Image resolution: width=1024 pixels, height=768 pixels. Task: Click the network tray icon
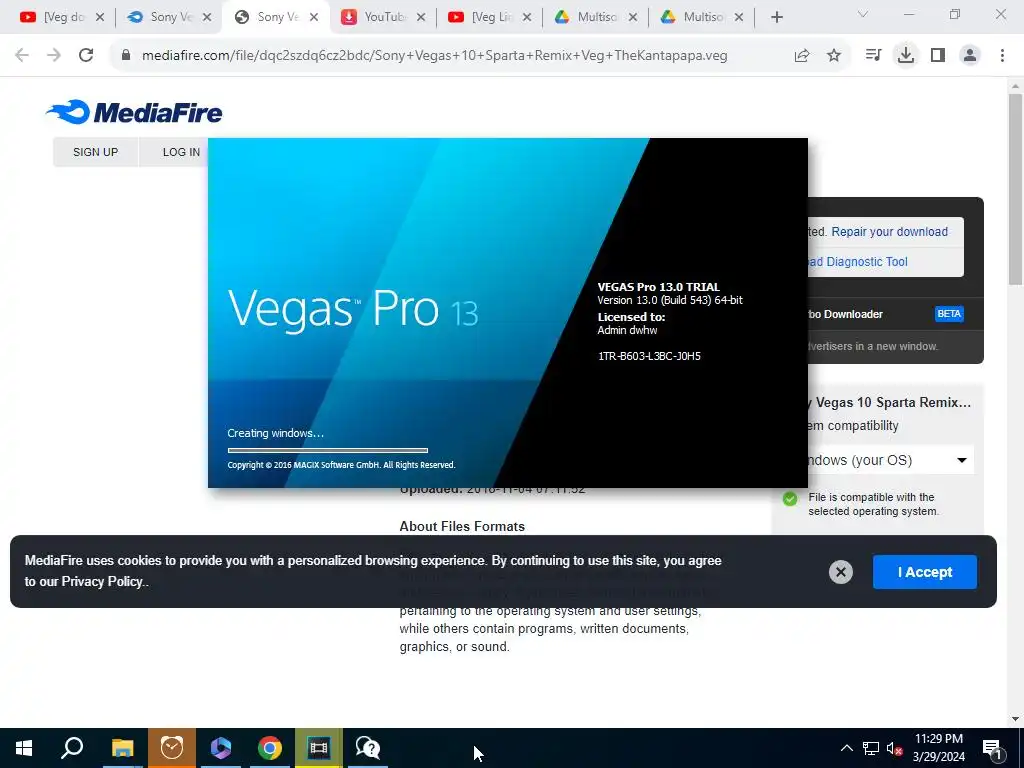coord(871,748)
